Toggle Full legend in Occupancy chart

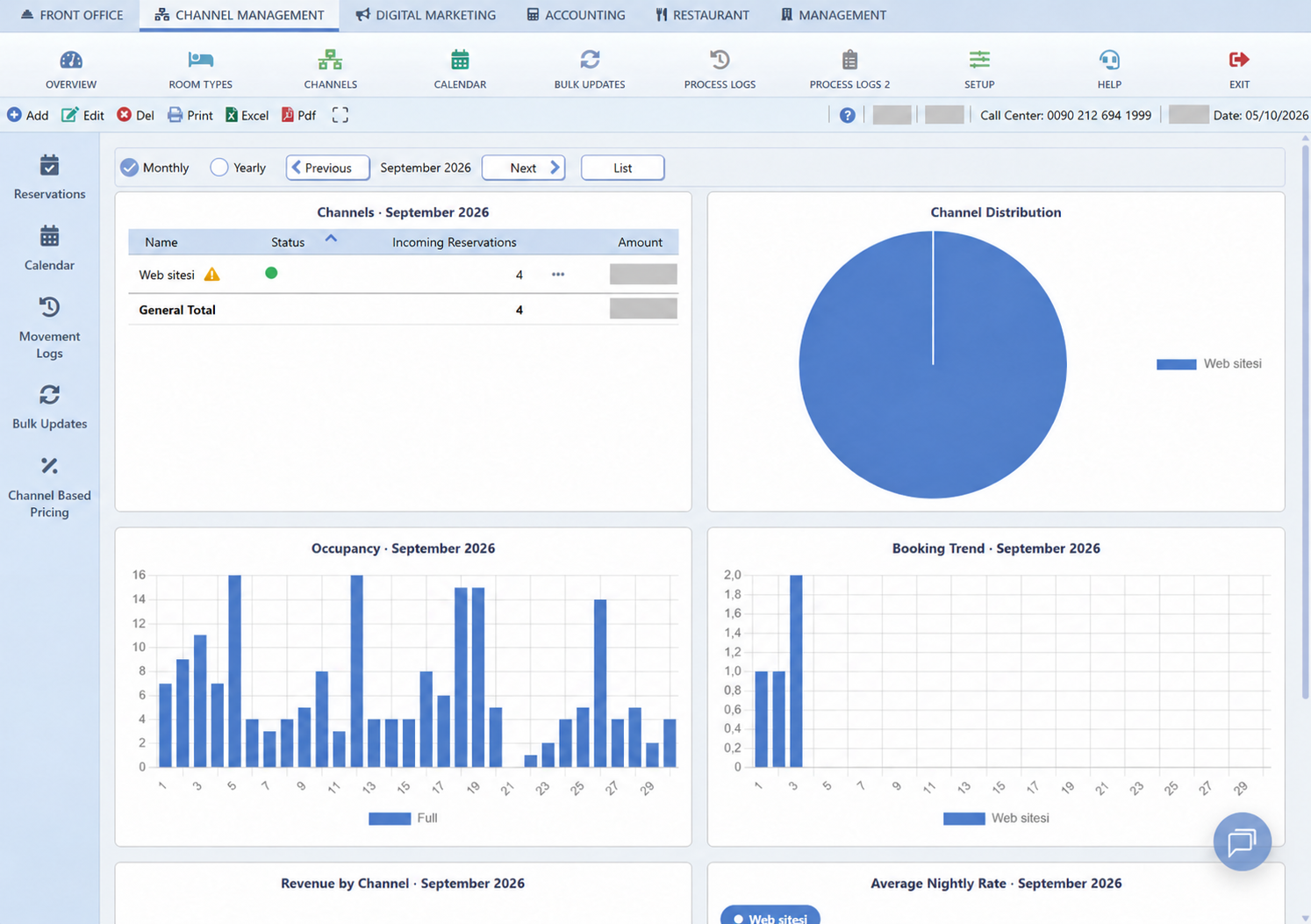pos(403,818)
